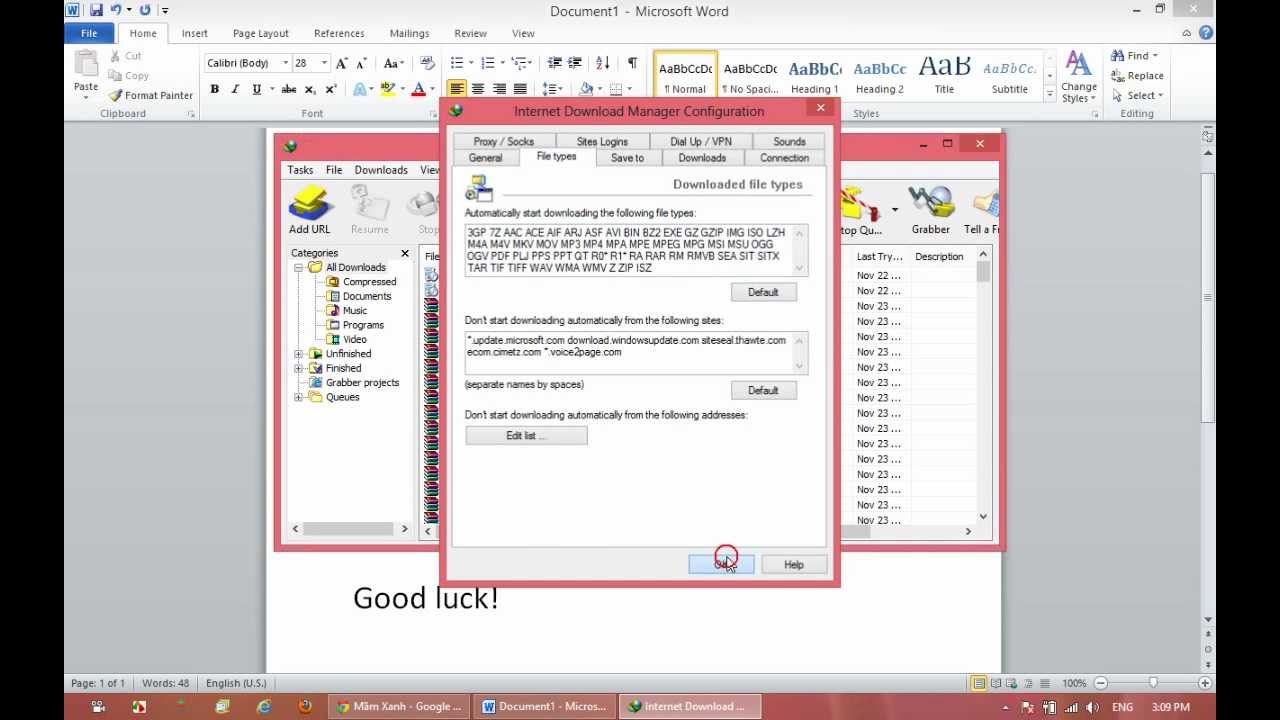Expand the Styles gallery more arrow

tap(1049, 95)
